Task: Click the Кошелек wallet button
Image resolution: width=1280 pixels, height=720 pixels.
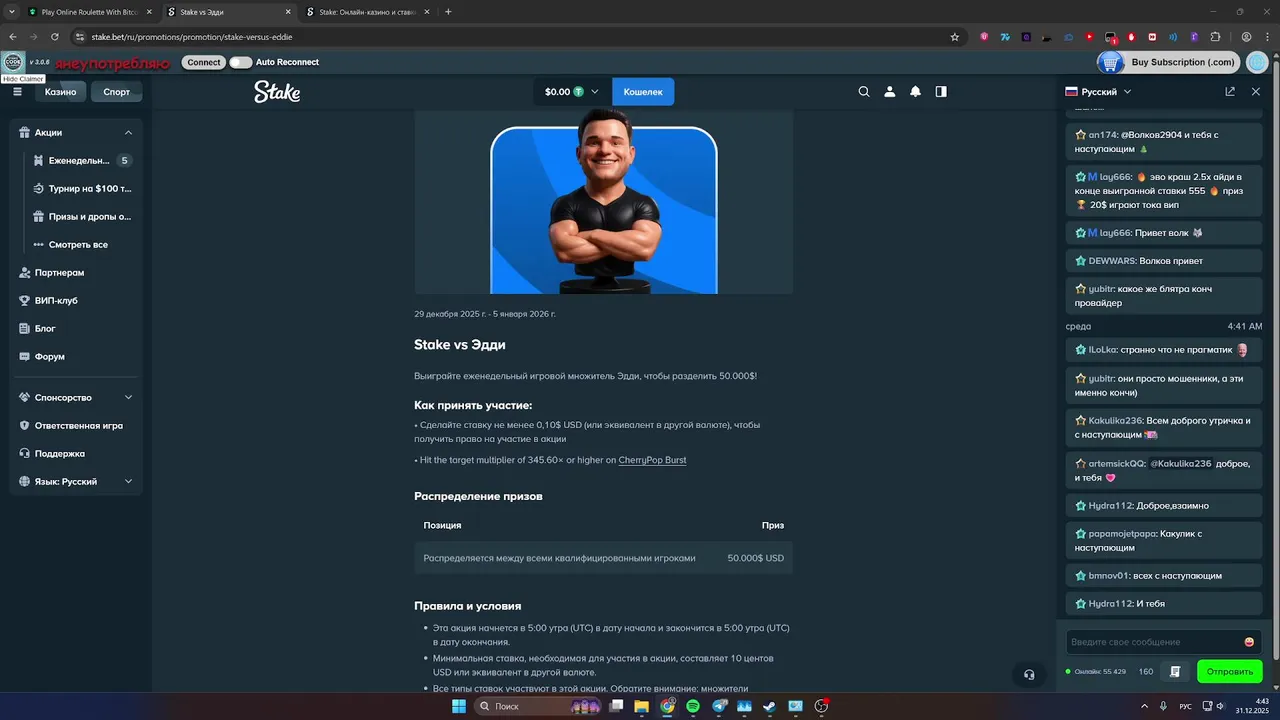Action: [x=643, y=92]
